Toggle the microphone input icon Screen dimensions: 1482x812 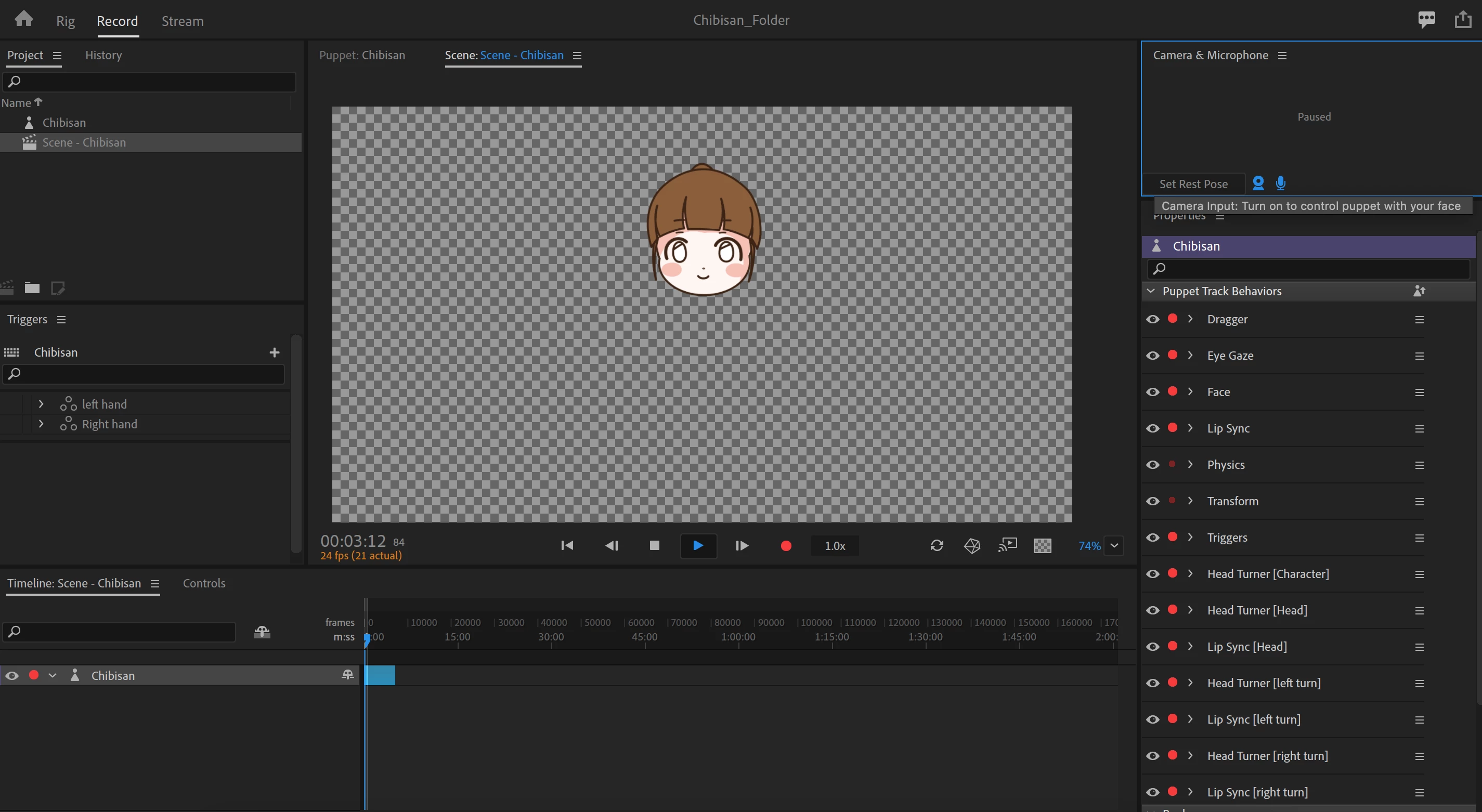click(1281, 184)
